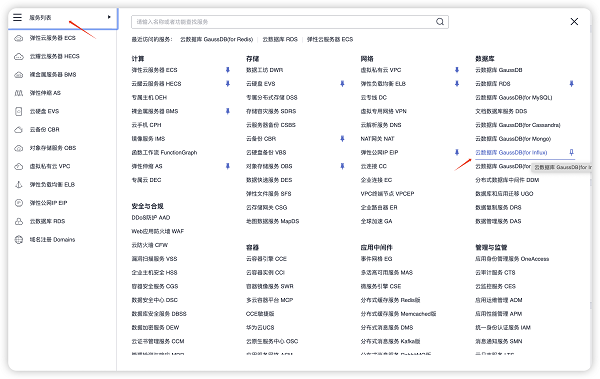Open recent service GaussDB(for Redis)
This screenshot has width=600, height=379.
pos(217,39)
